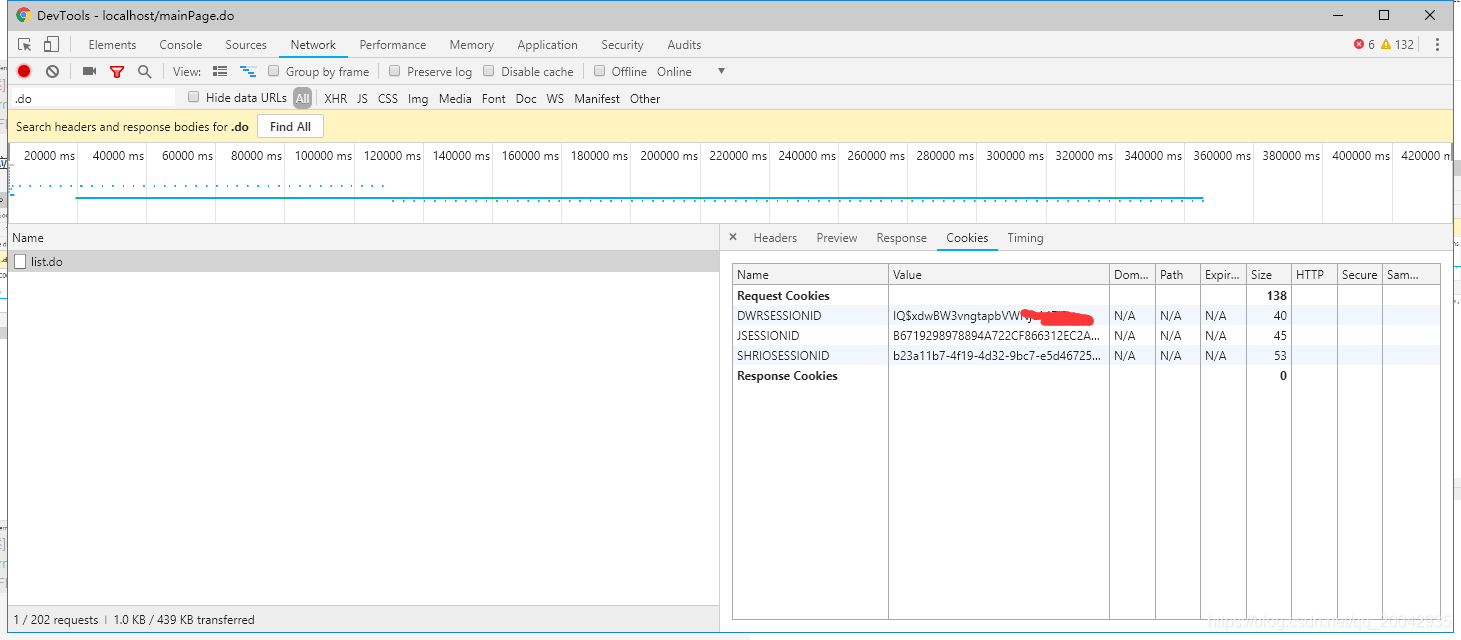1461x640 pixels.
Task: Stop recording network log
Action: 24,72
